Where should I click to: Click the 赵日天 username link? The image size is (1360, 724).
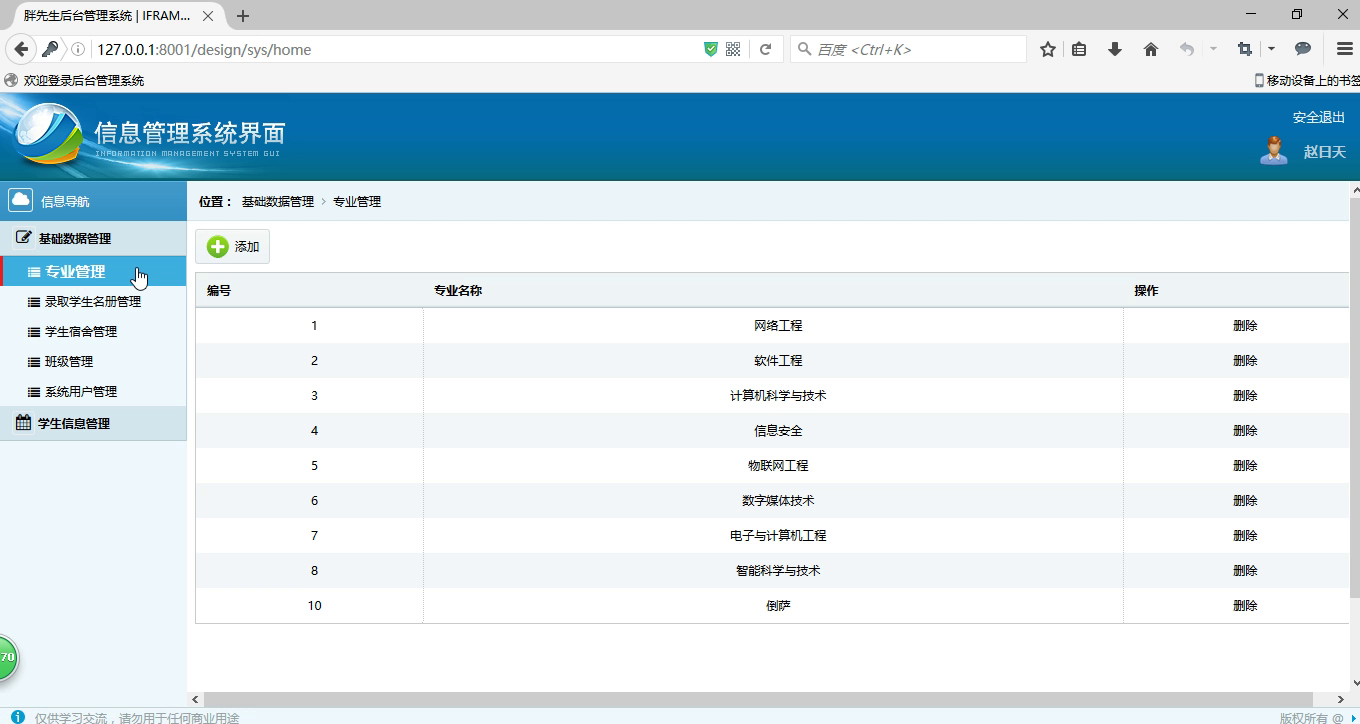pyautogui.click(x=1325, y=152)
